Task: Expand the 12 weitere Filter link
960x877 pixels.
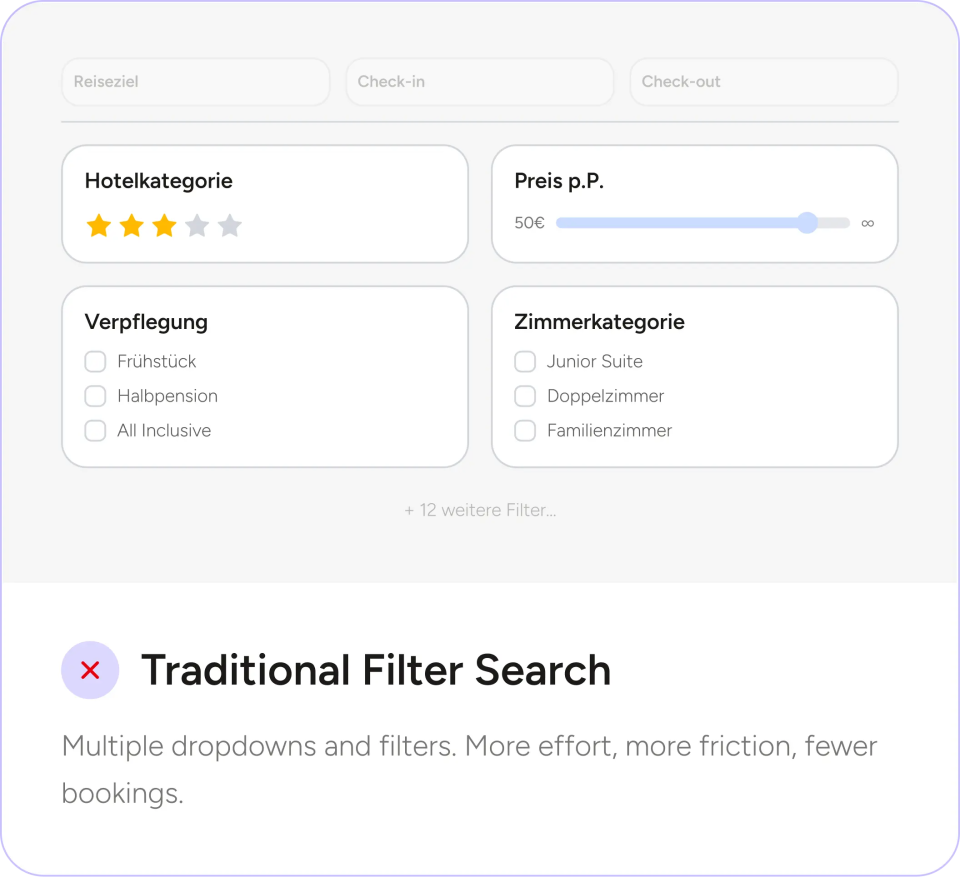Action: [480, 510]
